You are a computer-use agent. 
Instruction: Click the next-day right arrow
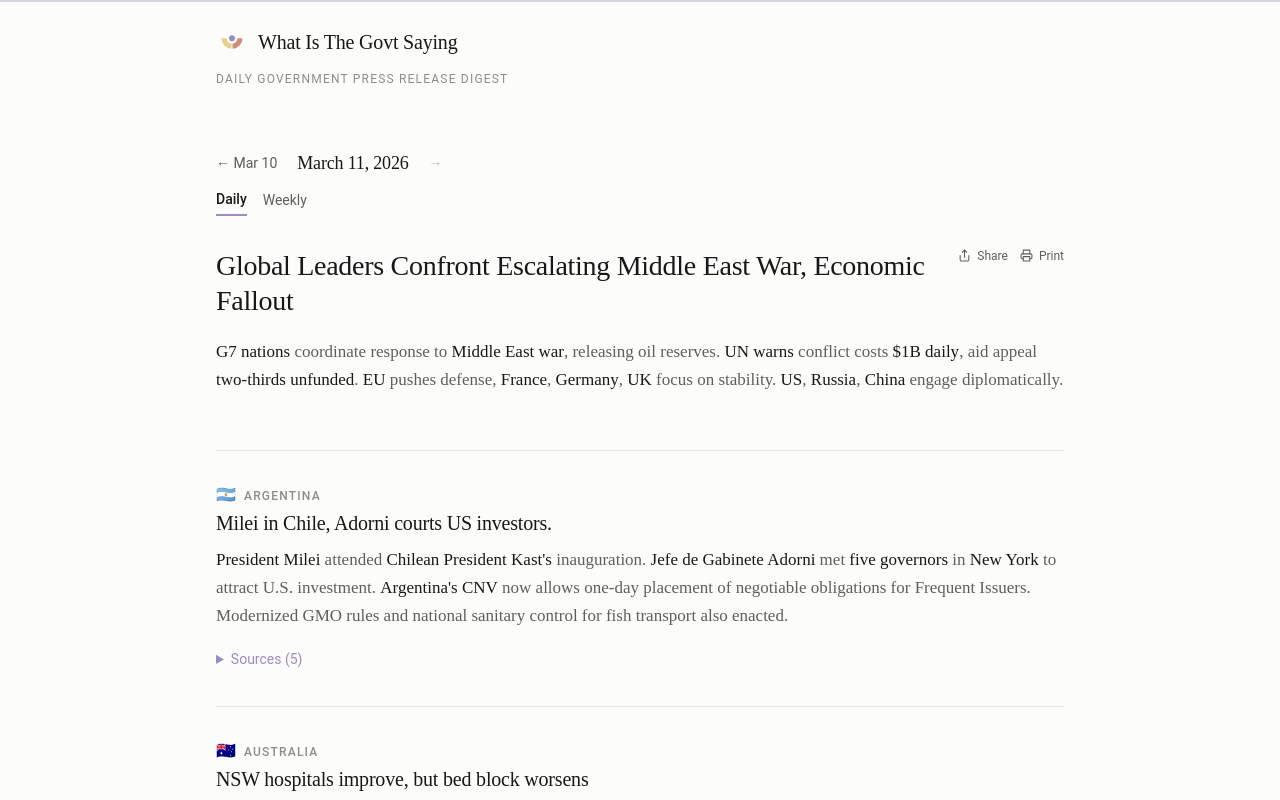click(435, 163)
